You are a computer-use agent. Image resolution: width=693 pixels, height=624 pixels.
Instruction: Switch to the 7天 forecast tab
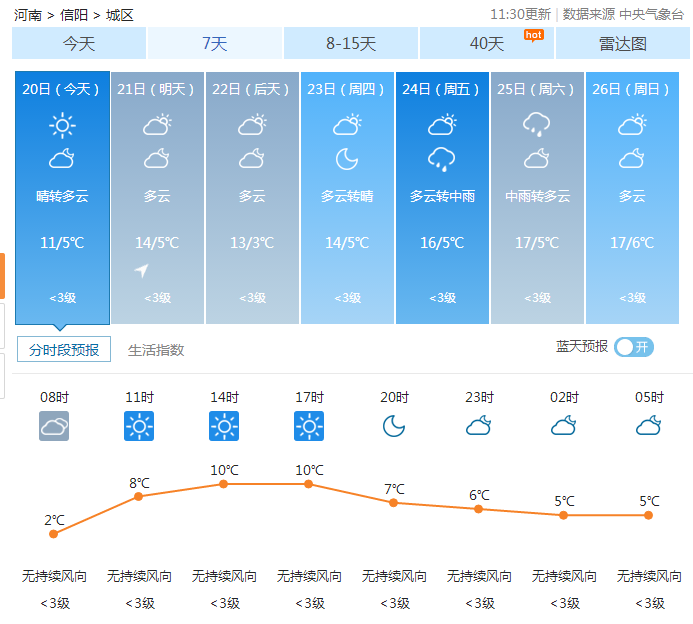click(x=215, y=44)
